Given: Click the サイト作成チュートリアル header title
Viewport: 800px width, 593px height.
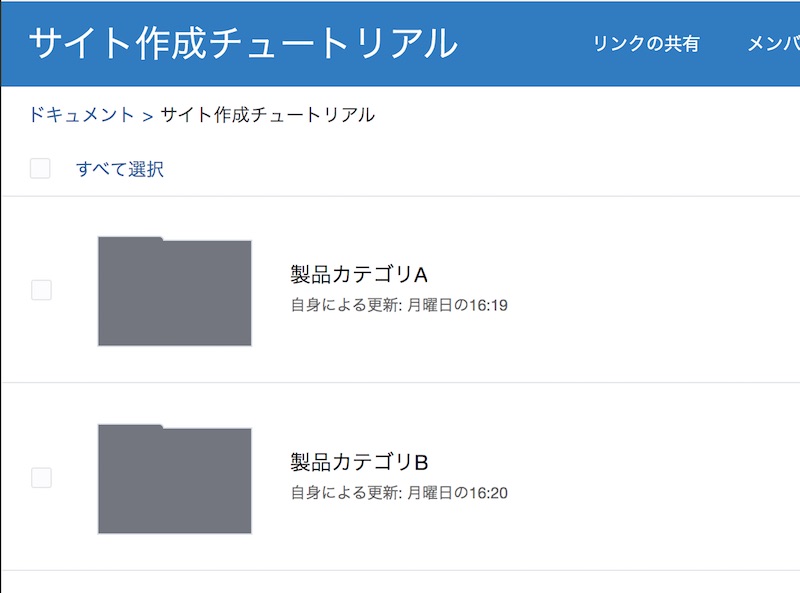Looking at the screenshot, I should click(243, 44).
